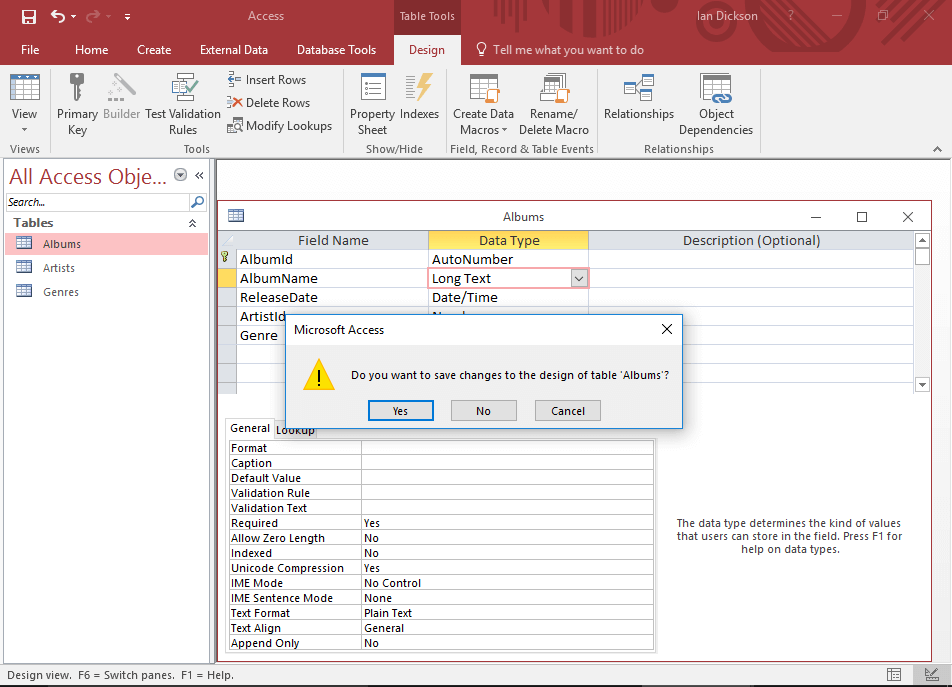This screenshot has height=687, width=952.
Task: Click the Undo arrow icon
Action: click(x=58, y=17)
